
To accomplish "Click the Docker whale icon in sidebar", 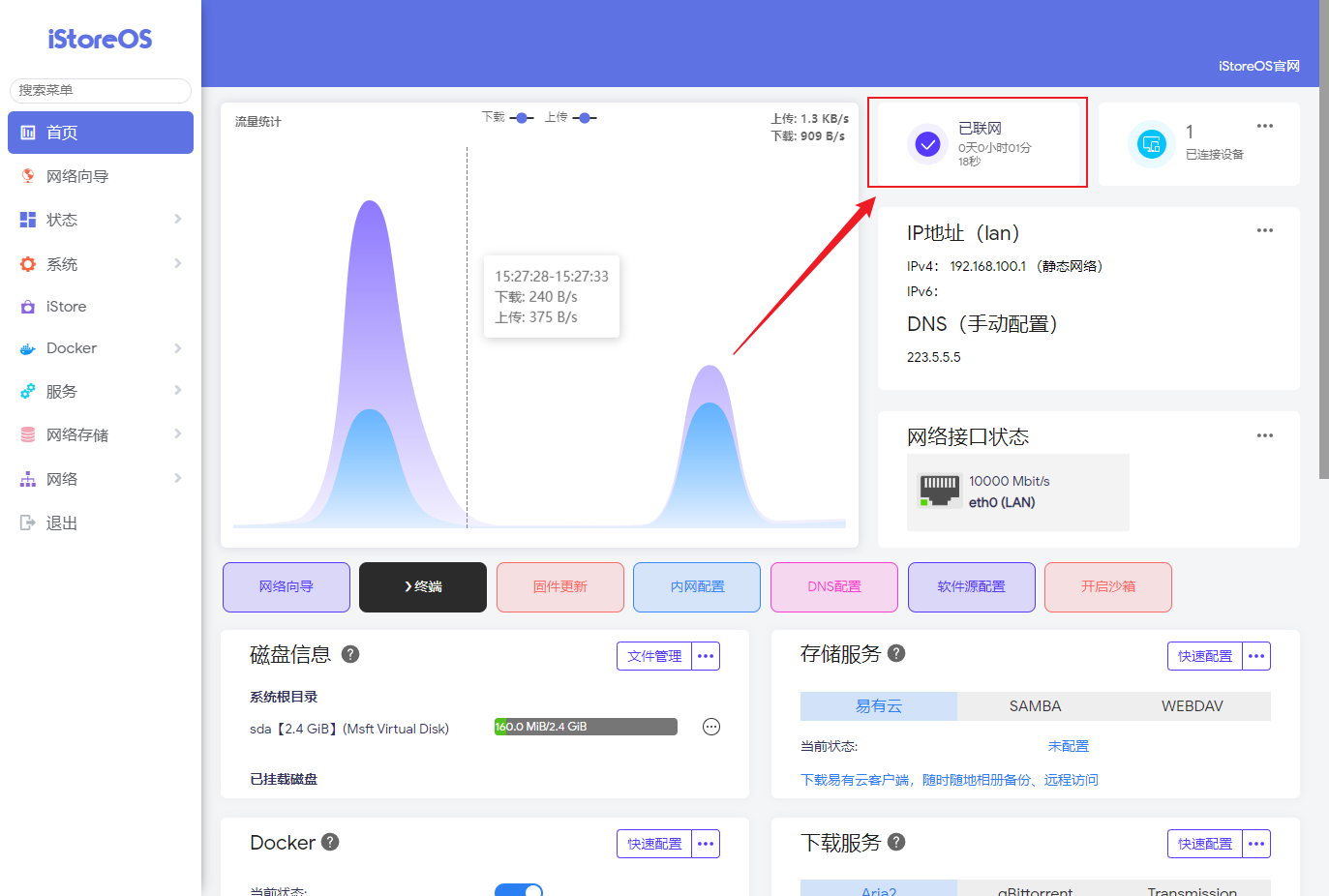I will [28, 348].
